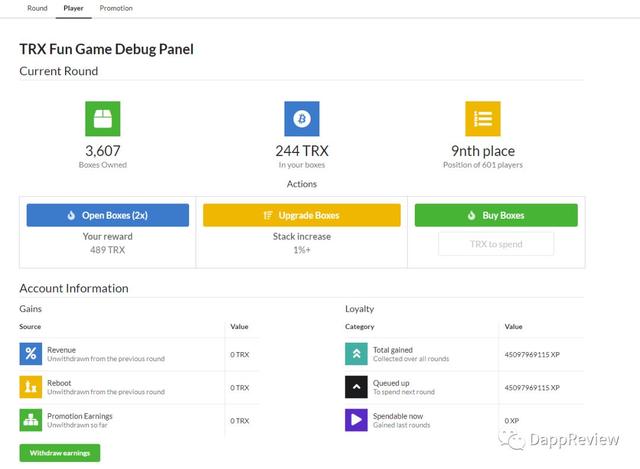Click the green Buy Boxes button

496,215
